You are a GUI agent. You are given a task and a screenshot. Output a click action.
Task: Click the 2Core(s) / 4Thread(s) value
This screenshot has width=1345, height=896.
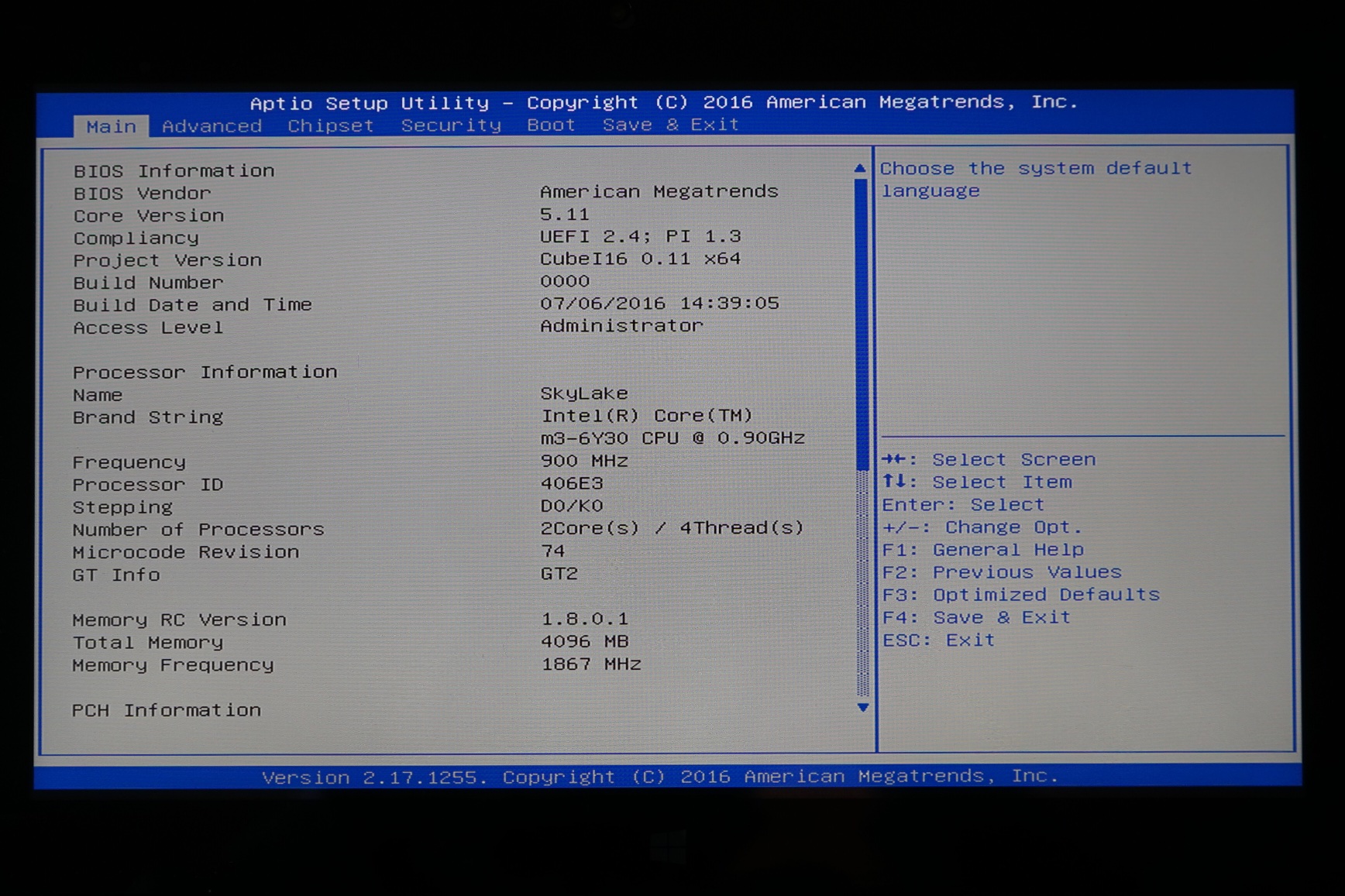click(x=672, y=528)
